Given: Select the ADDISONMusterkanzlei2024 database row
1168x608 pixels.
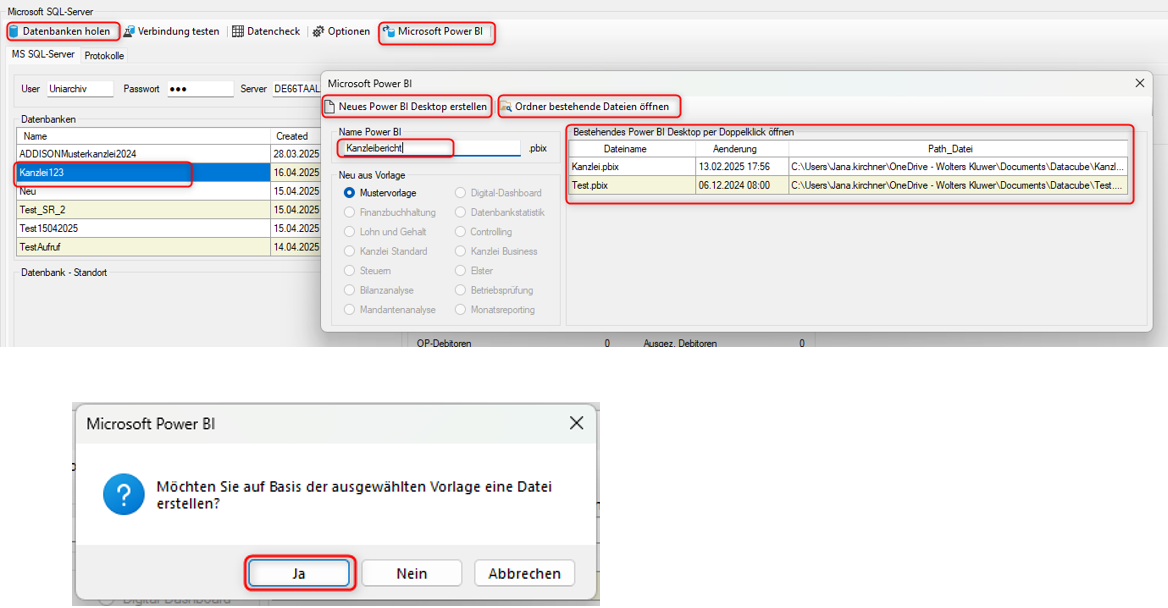Looking at the screenshot, I should (x=169, y=153).
